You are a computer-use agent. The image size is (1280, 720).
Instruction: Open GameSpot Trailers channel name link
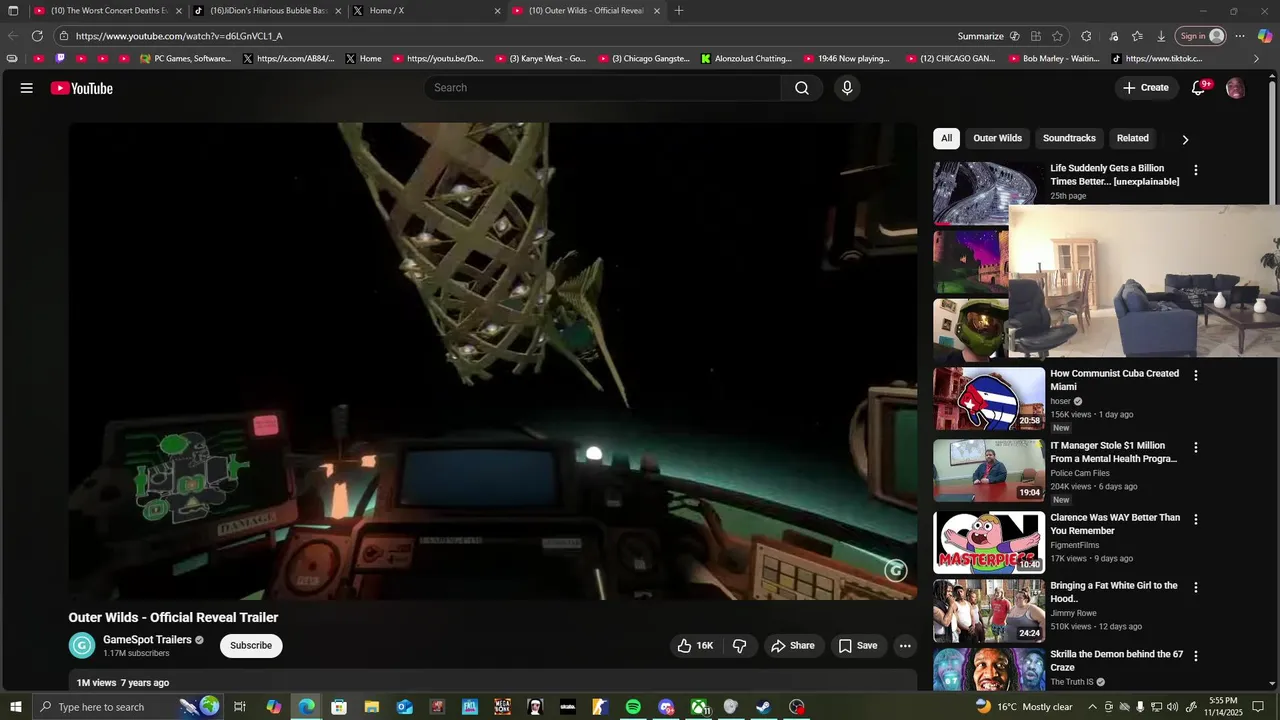(147, 640)
